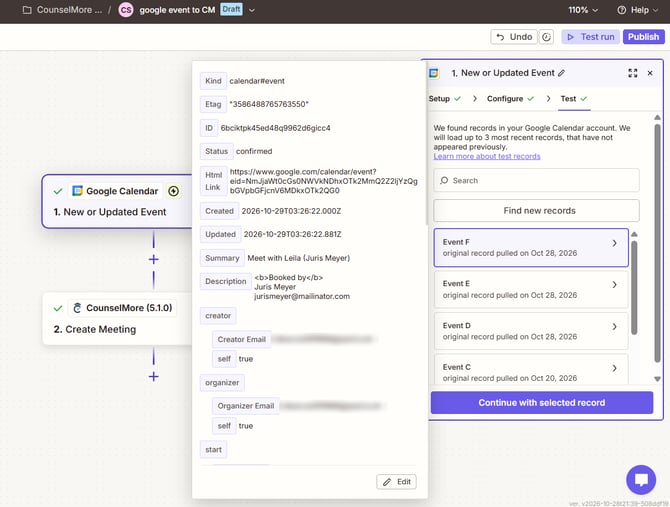This screenshot has width=670, height=507.
Task: Click Find new records button
Action: 536,211
